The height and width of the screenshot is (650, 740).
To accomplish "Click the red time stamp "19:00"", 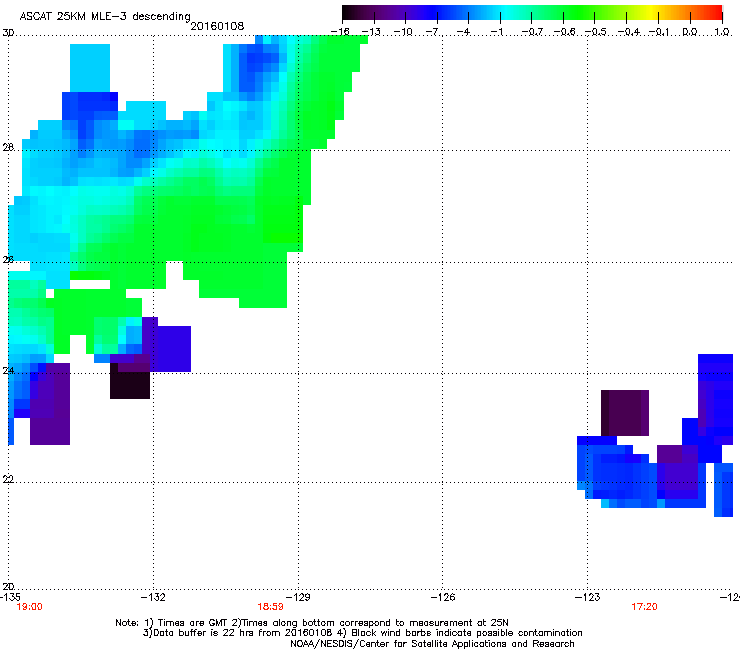I will coord(29,607).
